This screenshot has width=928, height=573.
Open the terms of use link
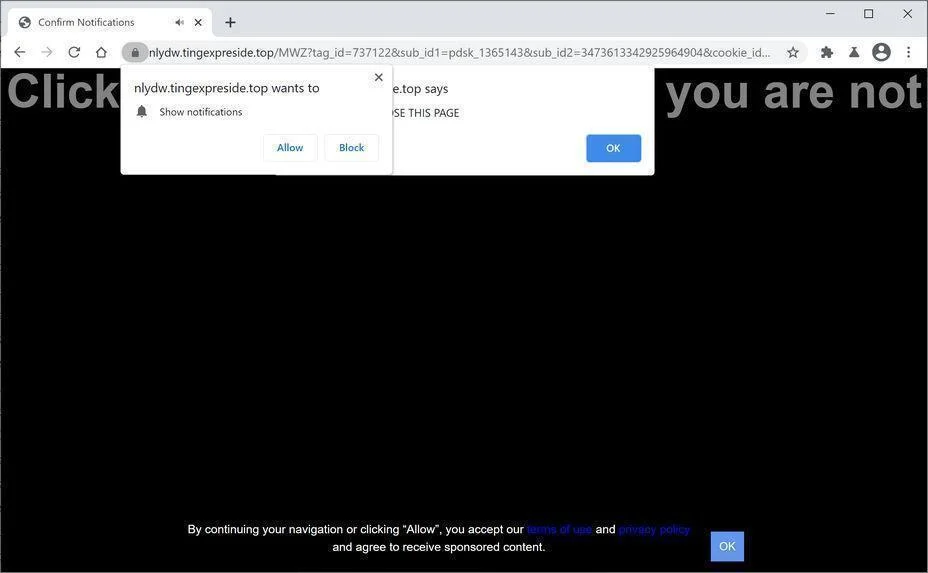tap(559, 529)
